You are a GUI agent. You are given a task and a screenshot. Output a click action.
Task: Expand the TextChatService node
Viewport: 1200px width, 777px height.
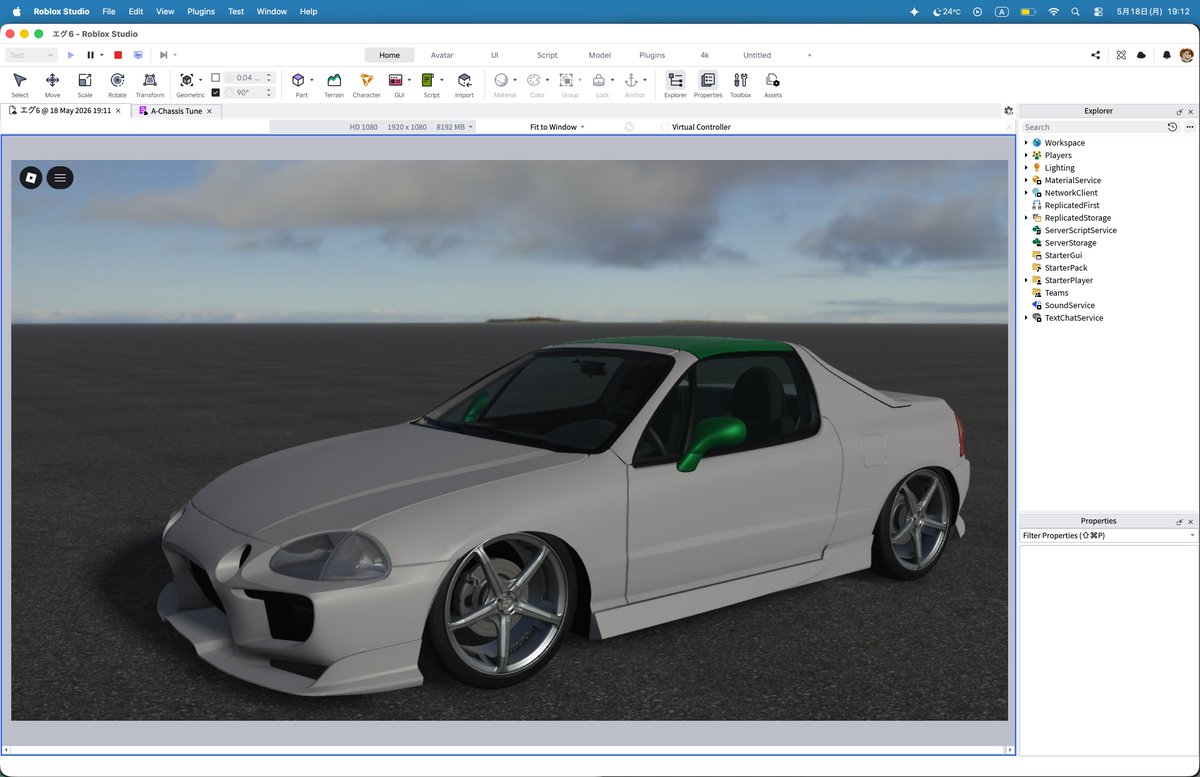pos(1026,318)
